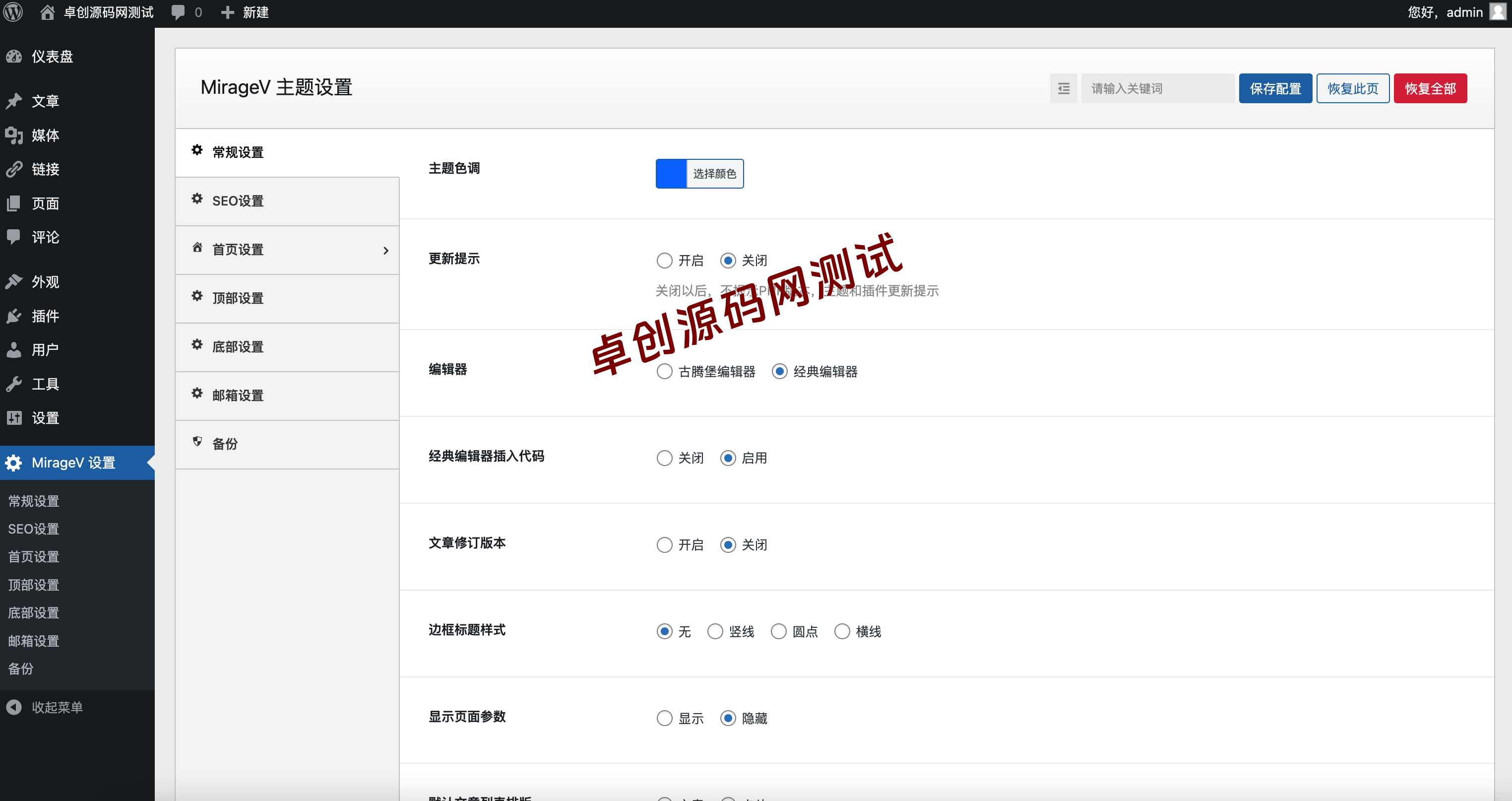Click 恢复此页 button
The width and height of the screenshot is (1512, 801).
(x=1353, y=89)
